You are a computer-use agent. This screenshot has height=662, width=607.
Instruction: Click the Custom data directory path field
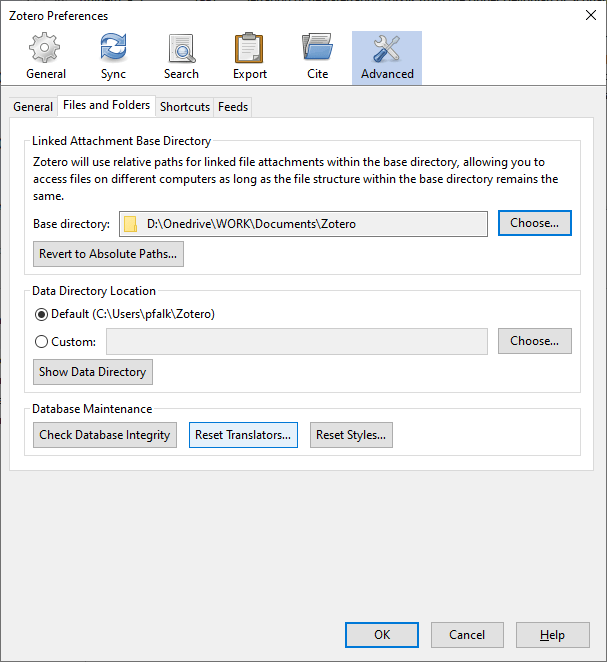[x=297, y=342]
